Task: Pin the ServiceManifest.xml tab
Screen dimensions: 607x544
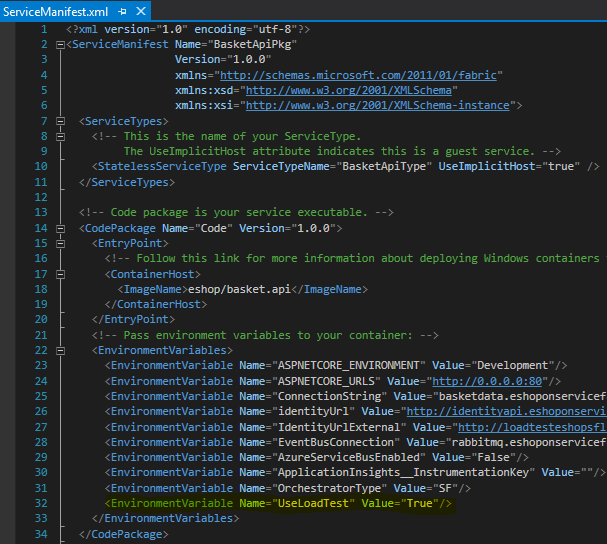Action: pyautogui.click(x=123, y=10)
